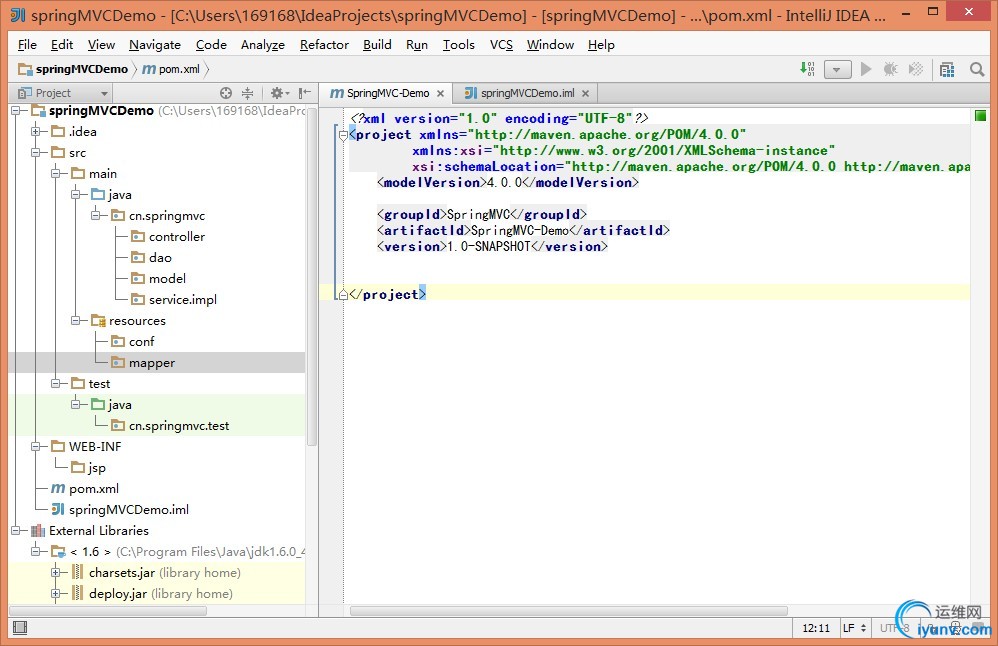
Task: Click the groupId line in the editor
Action: (x=482, y=214)
